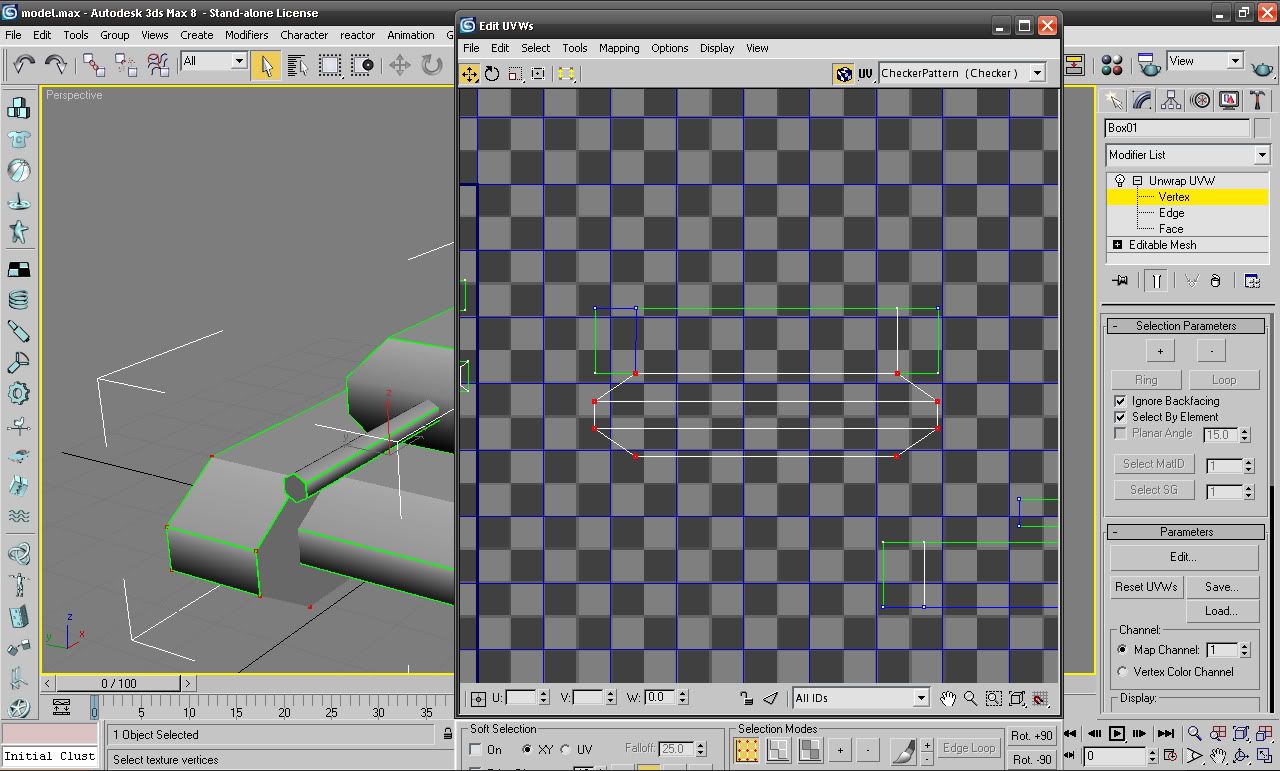Open Display menu in Edit UVWs

(717, 48)
